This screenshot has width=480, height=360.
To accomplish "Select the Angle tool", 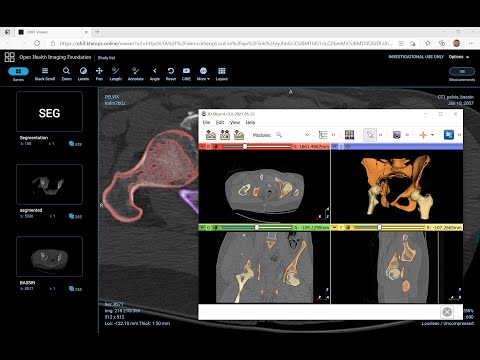I will [x=155, y=74].
